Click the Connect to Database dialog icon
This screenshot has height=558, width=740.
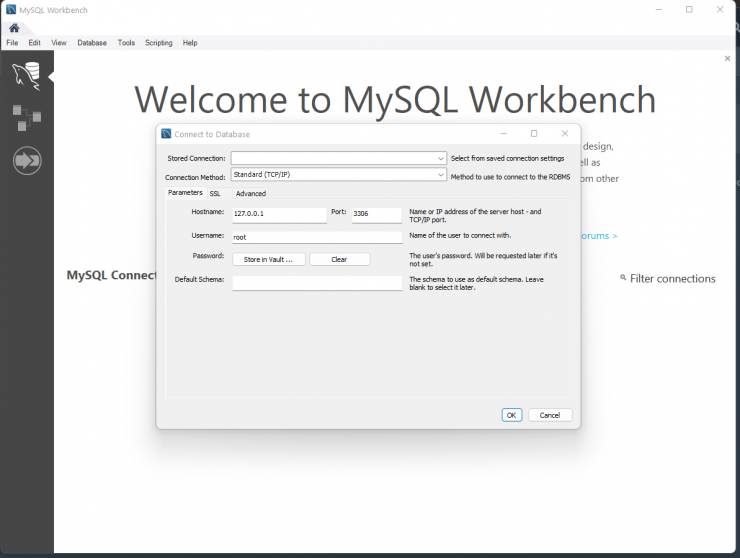tap(166, 134)
